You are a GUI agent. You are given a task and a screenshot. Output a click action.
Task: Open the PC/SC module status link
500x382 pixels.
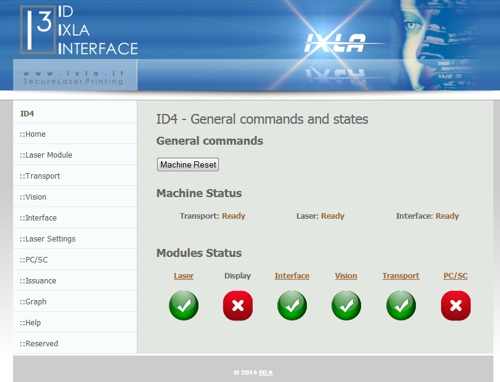[455, 276]
